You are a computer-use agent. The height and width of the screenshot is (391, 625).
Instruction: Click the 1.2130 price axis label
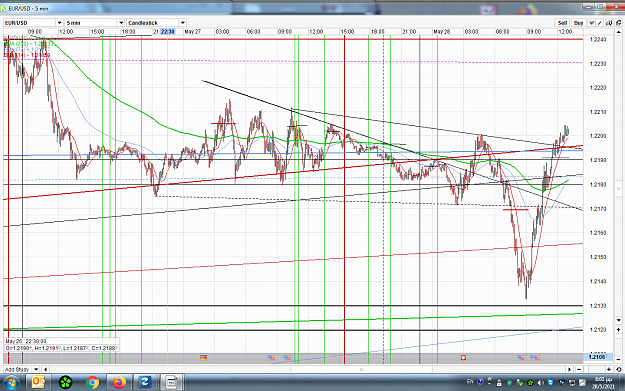click(598, 306)
